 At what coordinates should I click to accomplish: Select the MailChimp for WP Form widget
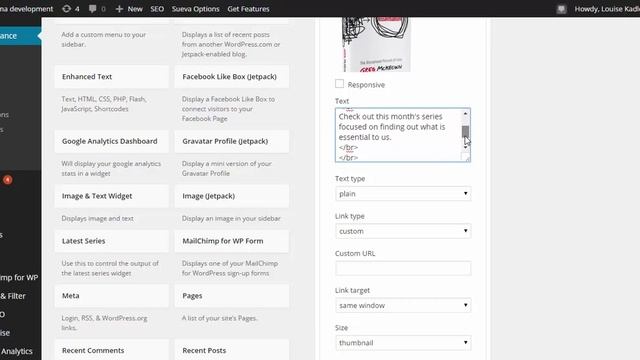pyautogui.click(x=232, y=241)
